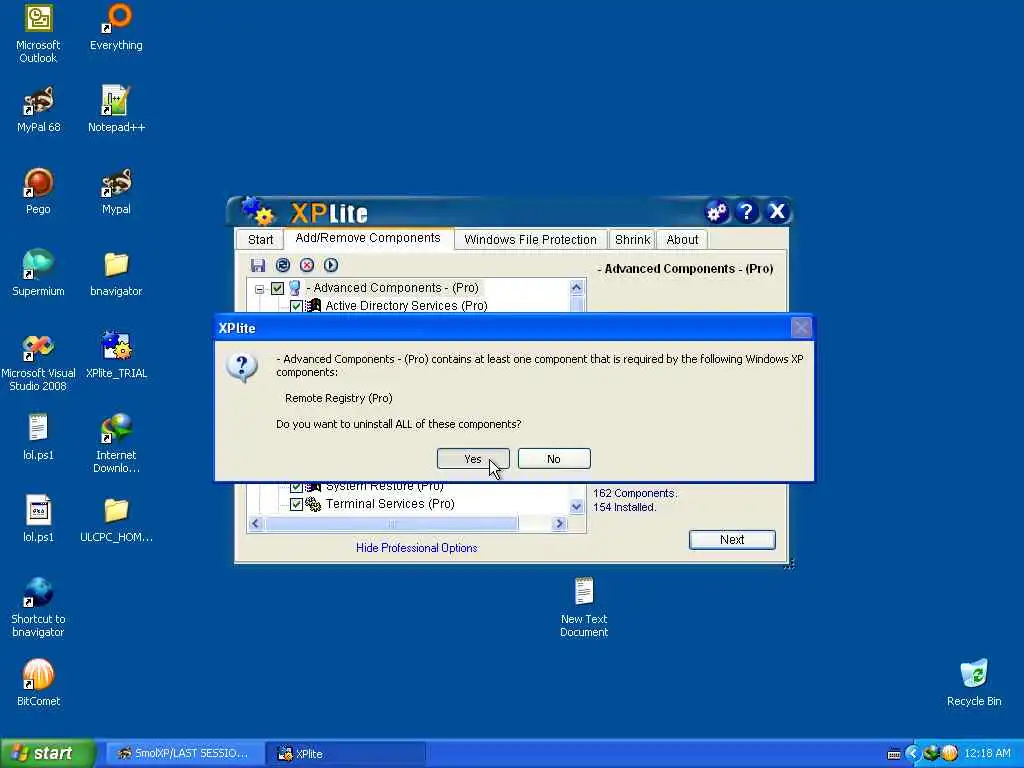Image resolution: width=1024 pixels, height=768 pixels.
Task: Open the Start tab in XPlite
Action: point(260,240)
